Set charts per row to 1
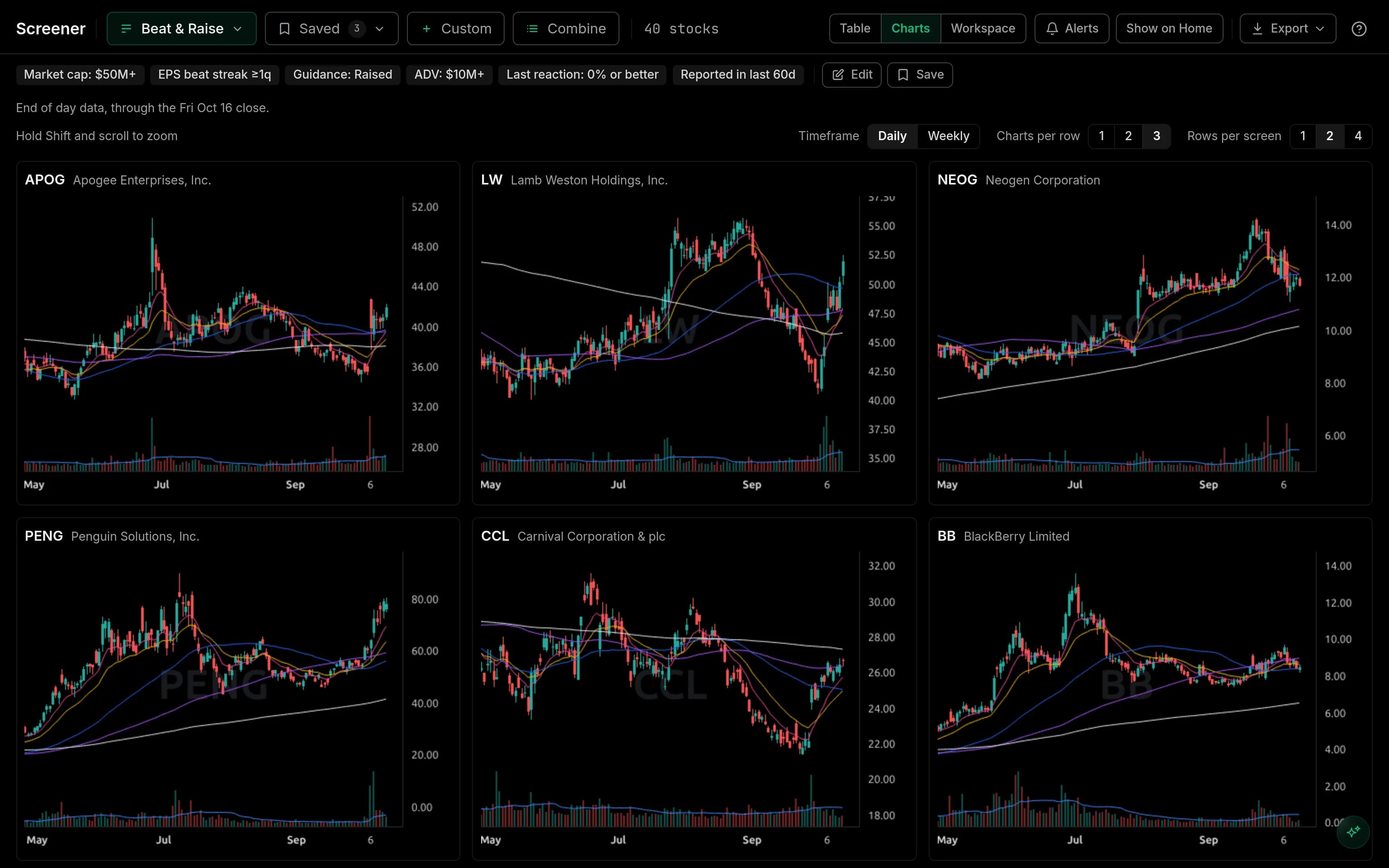 click(x=1101, y=136)
